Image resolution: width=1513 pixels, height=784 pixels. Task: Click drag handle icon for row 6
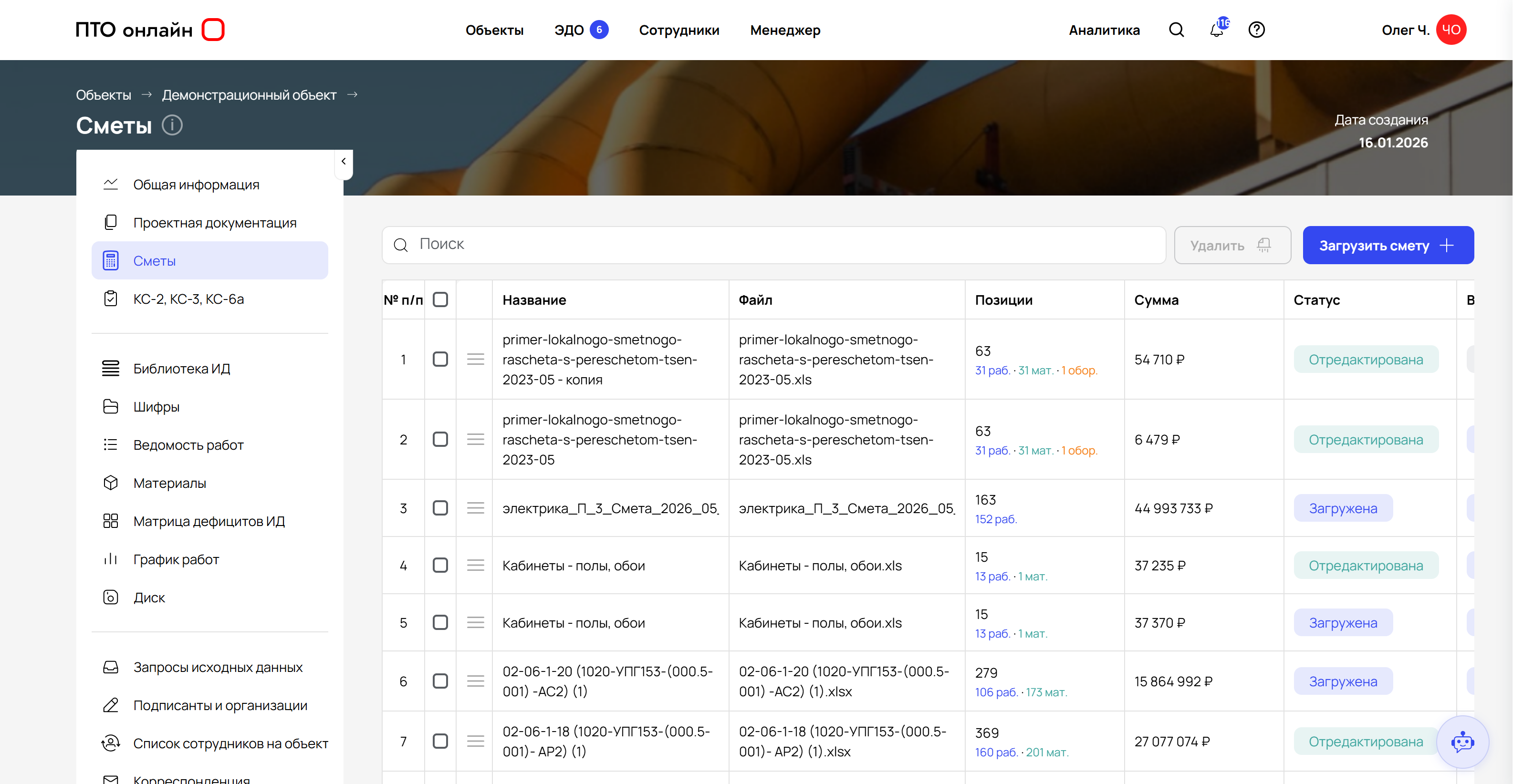(x=475, y=681)
